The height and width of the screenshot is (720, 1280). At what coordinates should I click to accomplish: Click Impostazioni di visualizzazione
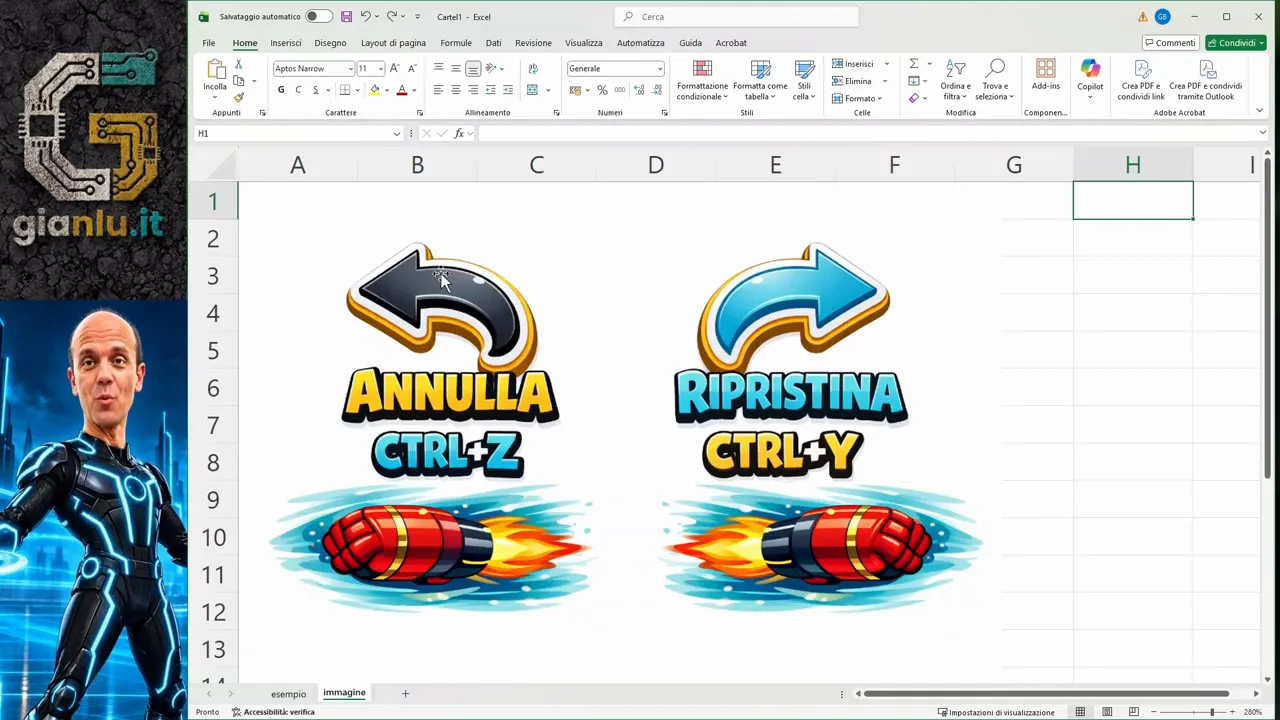click(996, 712)
